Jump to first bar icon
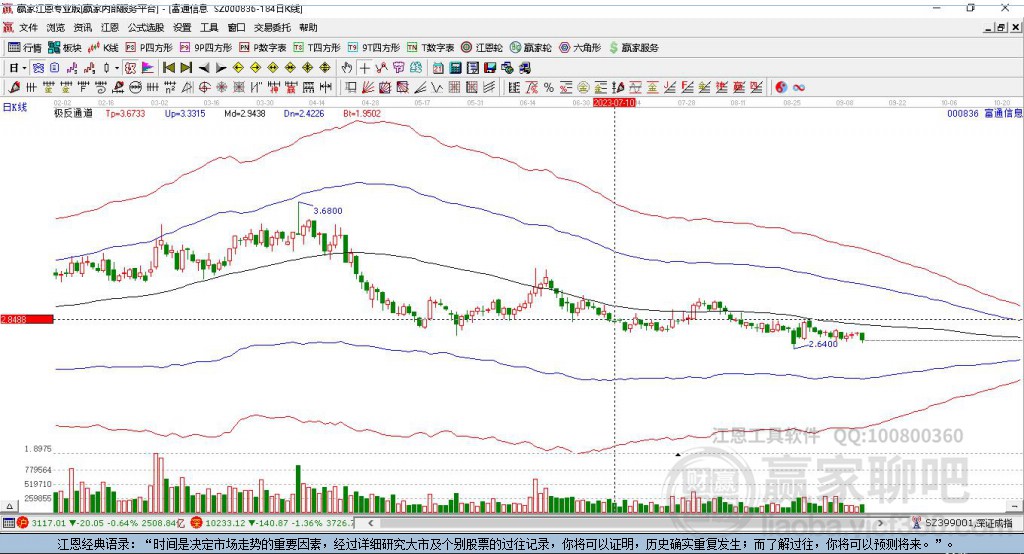 [x=168, y=68]
